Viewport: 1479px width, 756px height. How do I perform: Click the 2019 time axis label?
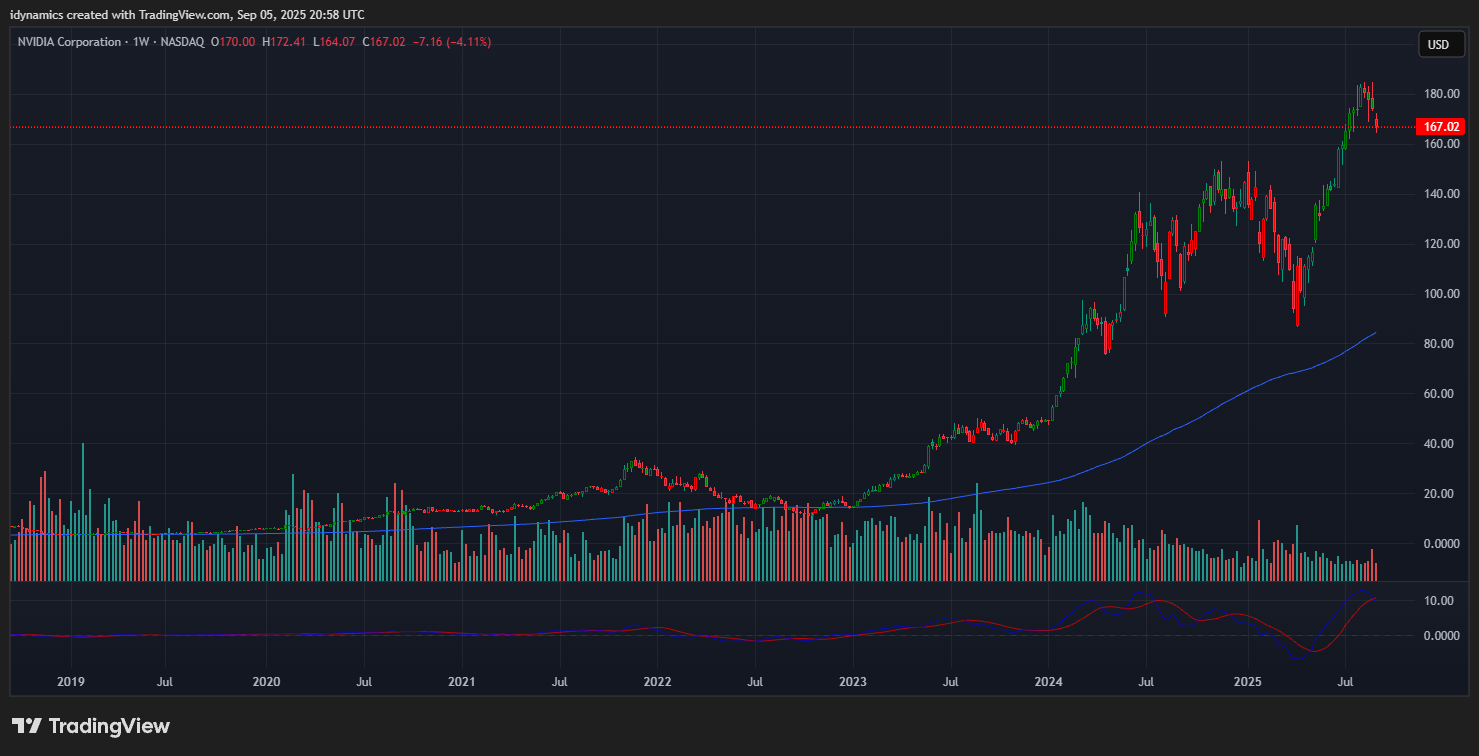71,682
